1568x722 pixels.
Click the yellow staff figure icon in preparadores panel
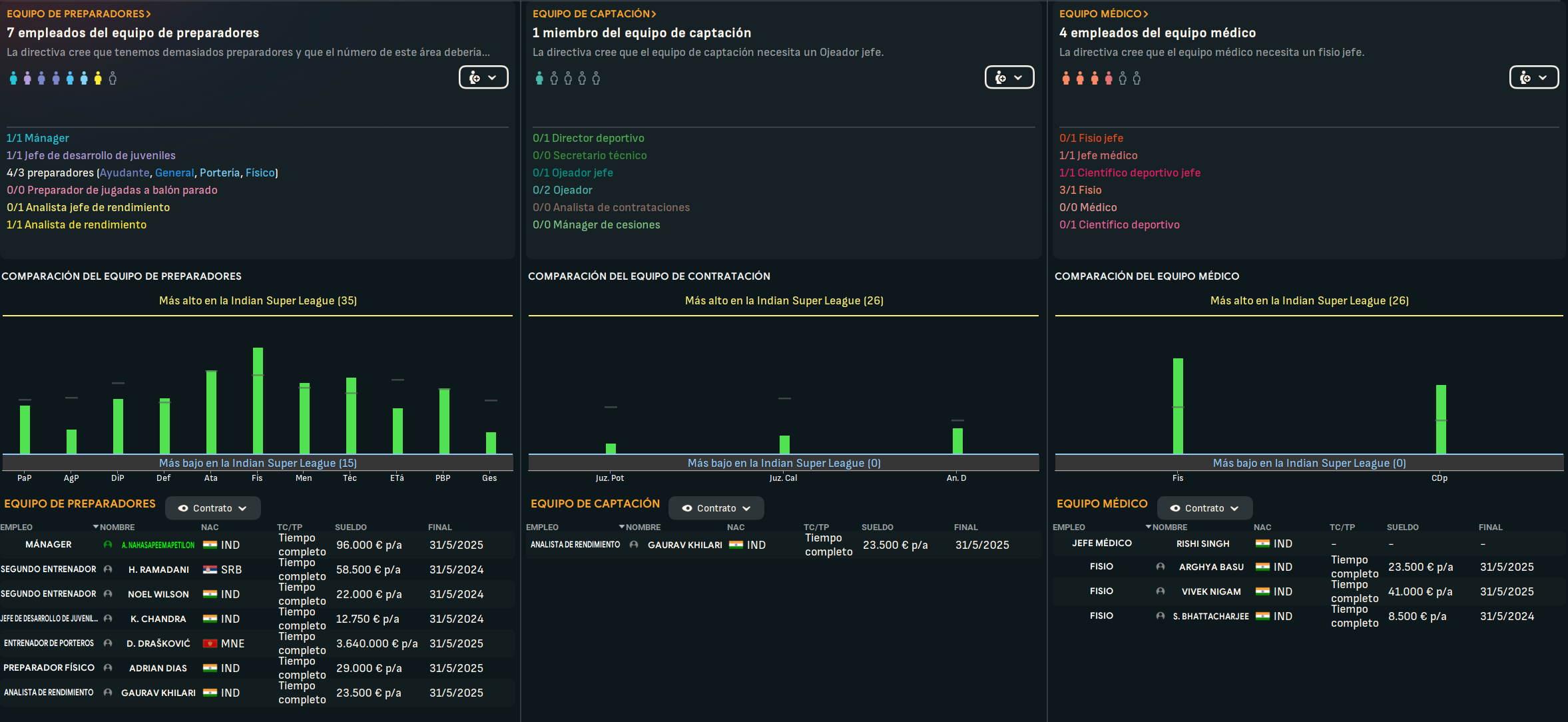98,79
